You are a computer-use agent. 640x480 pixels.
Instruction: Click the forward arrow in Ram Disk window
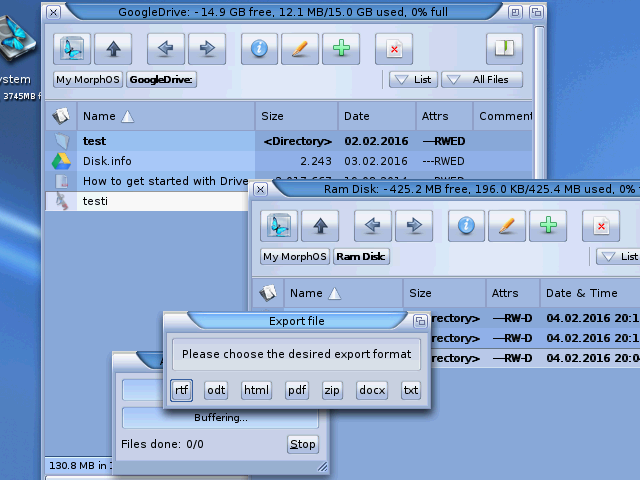(x=414, y=226)
